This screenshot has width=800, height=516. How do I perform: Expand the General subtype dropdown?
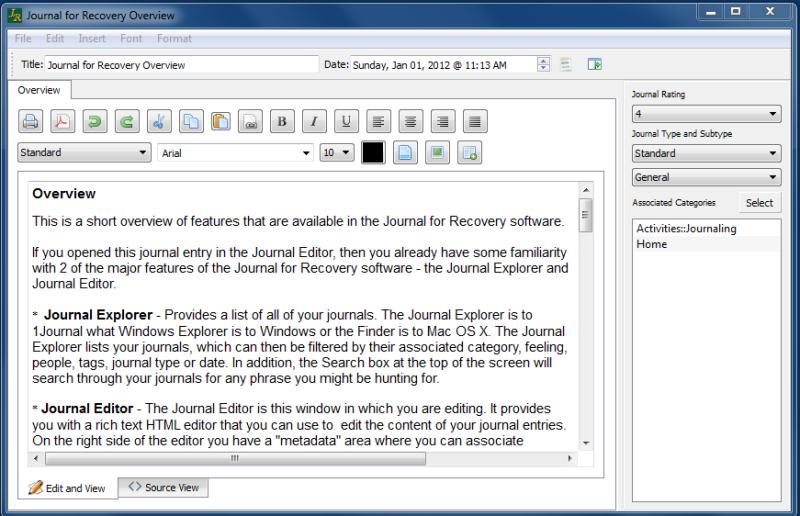point(706,177)
